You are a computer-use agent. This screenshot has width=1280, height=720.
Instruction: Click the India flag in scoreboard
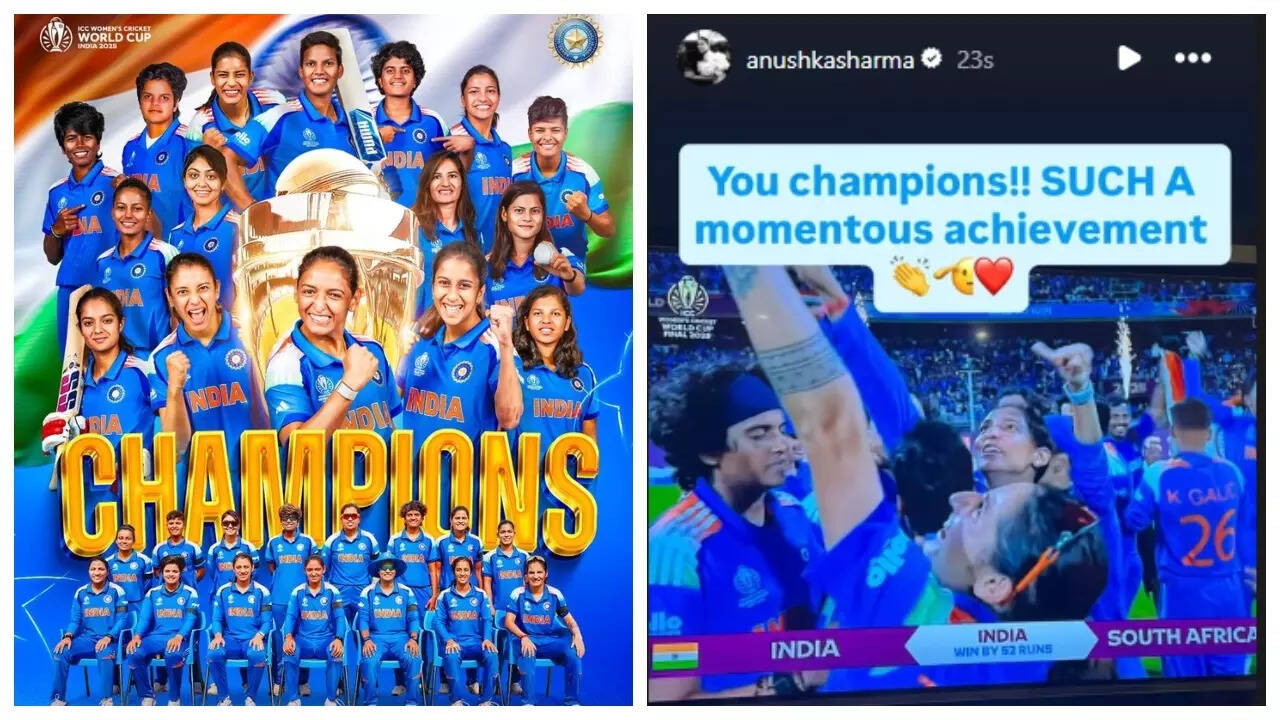pyautogui.click(x=675, y=655)
